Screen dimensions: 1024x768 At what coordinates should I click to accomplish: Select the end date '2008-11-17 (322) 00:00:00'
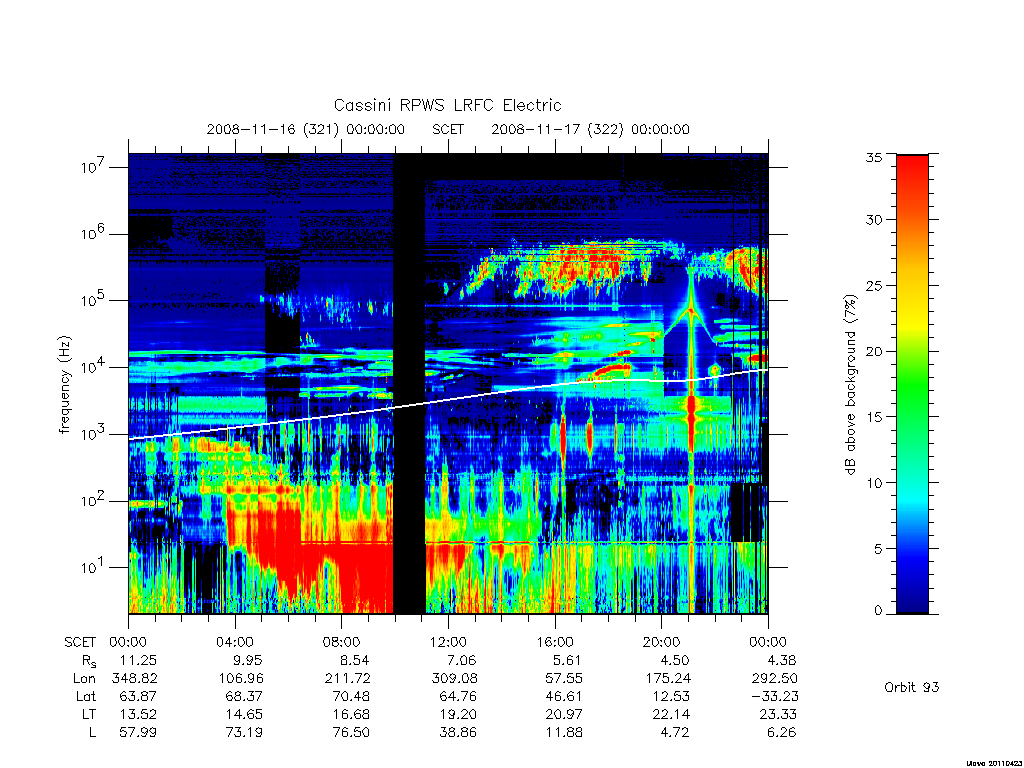pos(590,129)
